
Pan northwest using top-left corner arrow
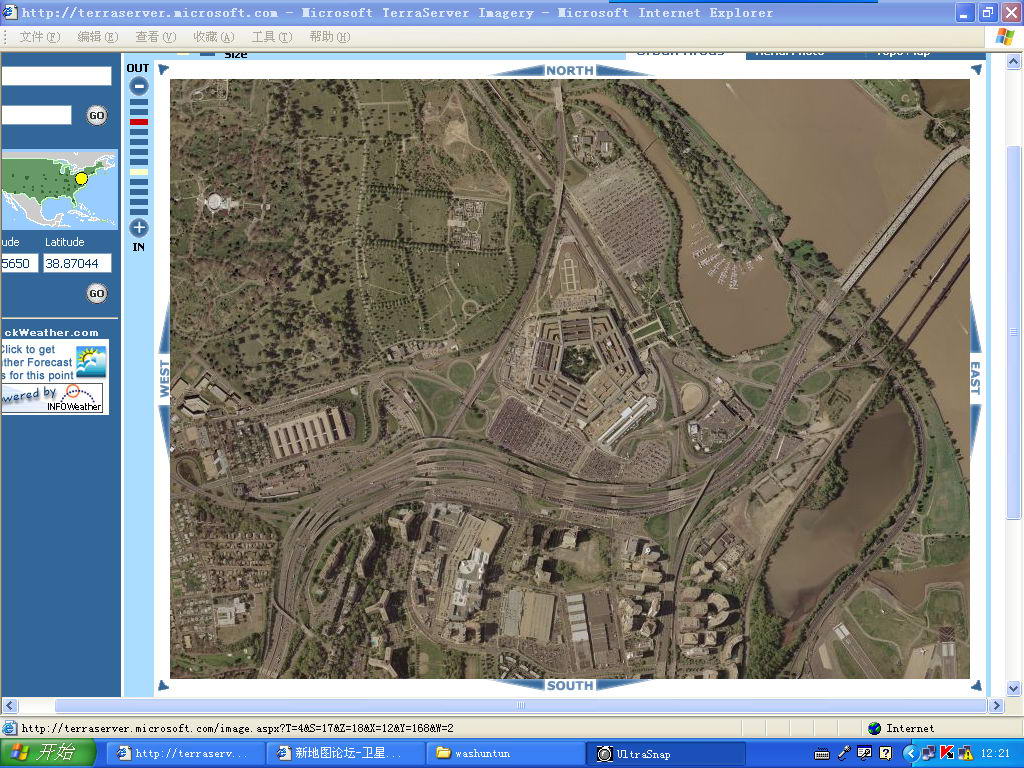(x=163, y=69)
